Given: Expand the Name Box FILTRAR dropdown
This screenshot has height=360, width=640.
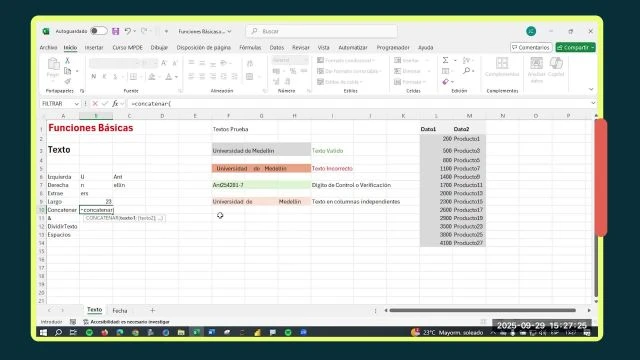Looking at the screenshot, I should [x=76, y=104].
